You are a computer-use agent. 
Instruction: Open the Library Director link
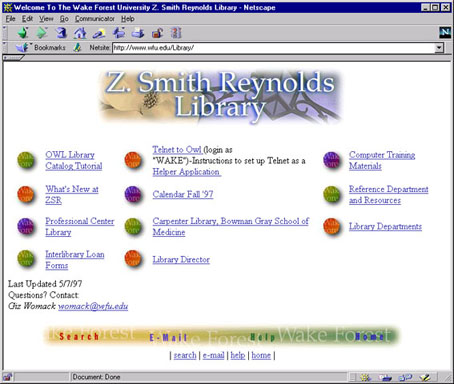pyautogui.click(x=181, y=260)
